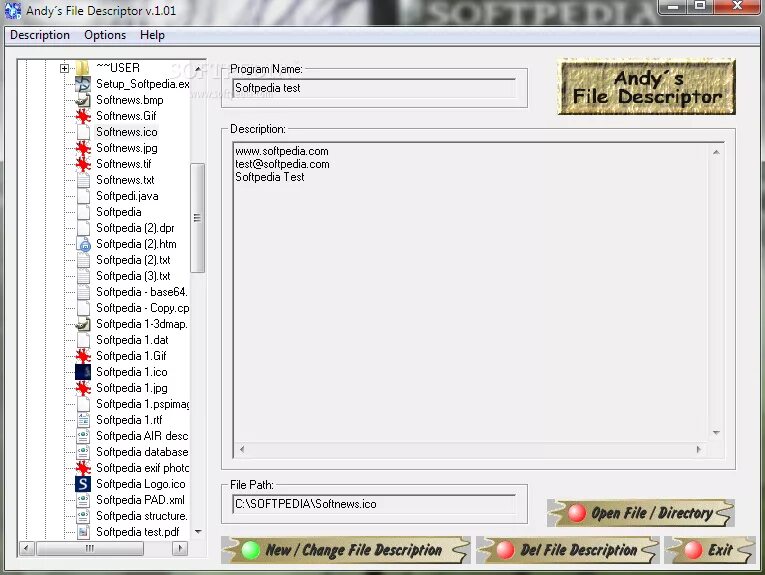Viewport: 765px width, 575px height.
Task: Click the Softpedia 1.ico dark icon
Action: [83, 372]
